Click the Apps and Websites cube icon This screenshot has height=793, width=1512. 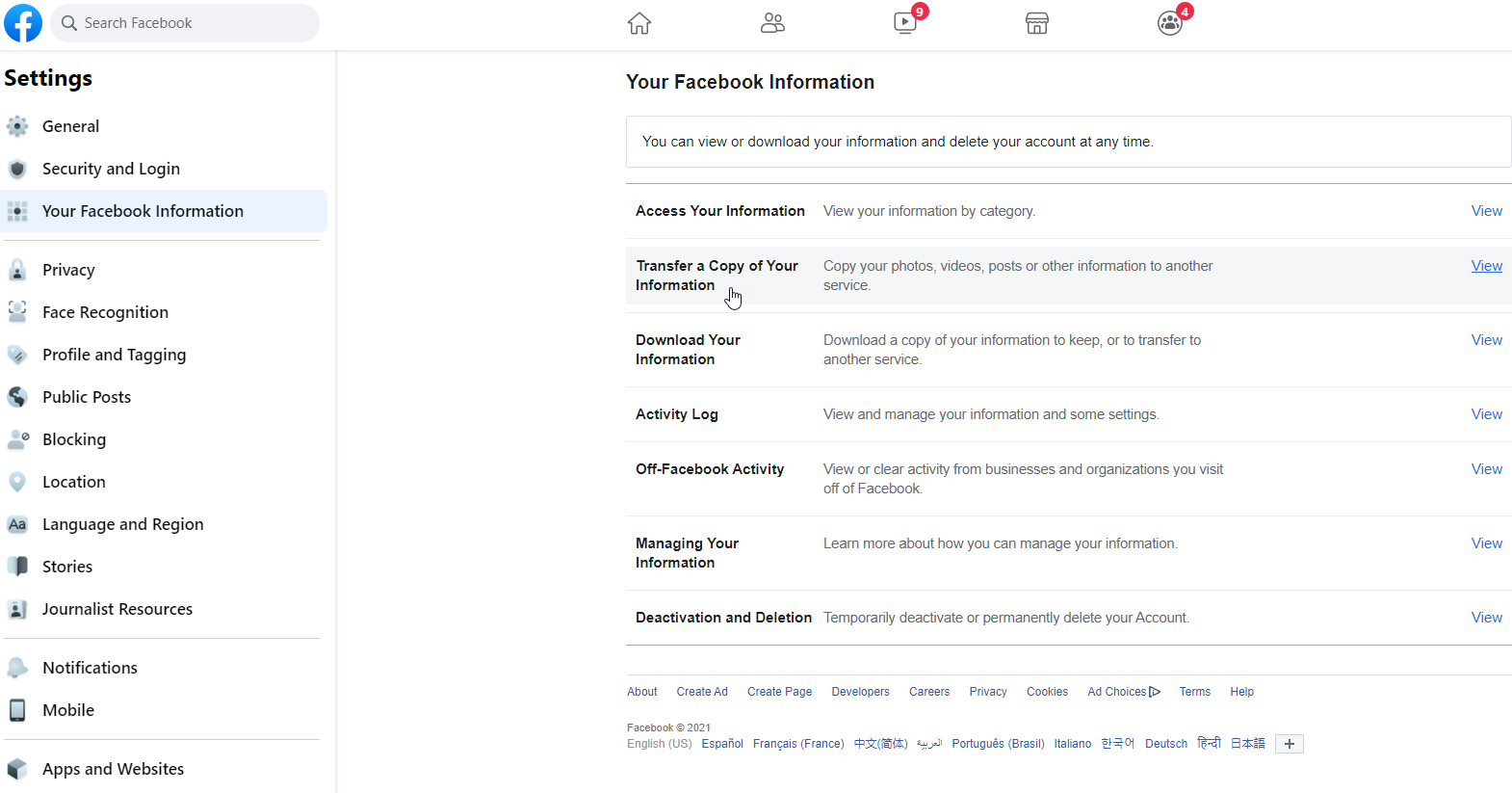tap(17, 769)
